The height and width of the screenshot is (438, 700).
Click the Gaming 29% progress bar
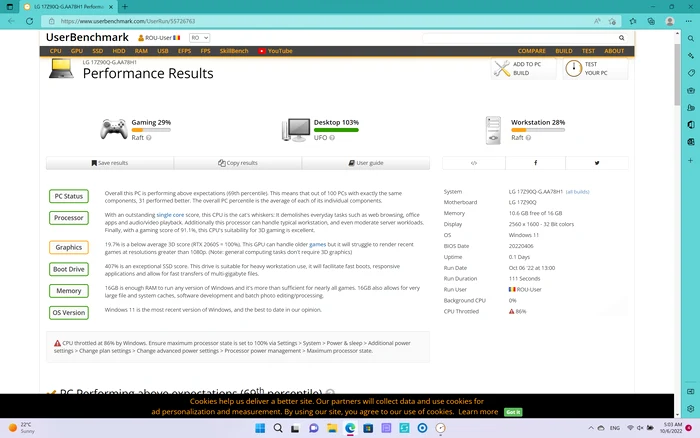(151, 130)
